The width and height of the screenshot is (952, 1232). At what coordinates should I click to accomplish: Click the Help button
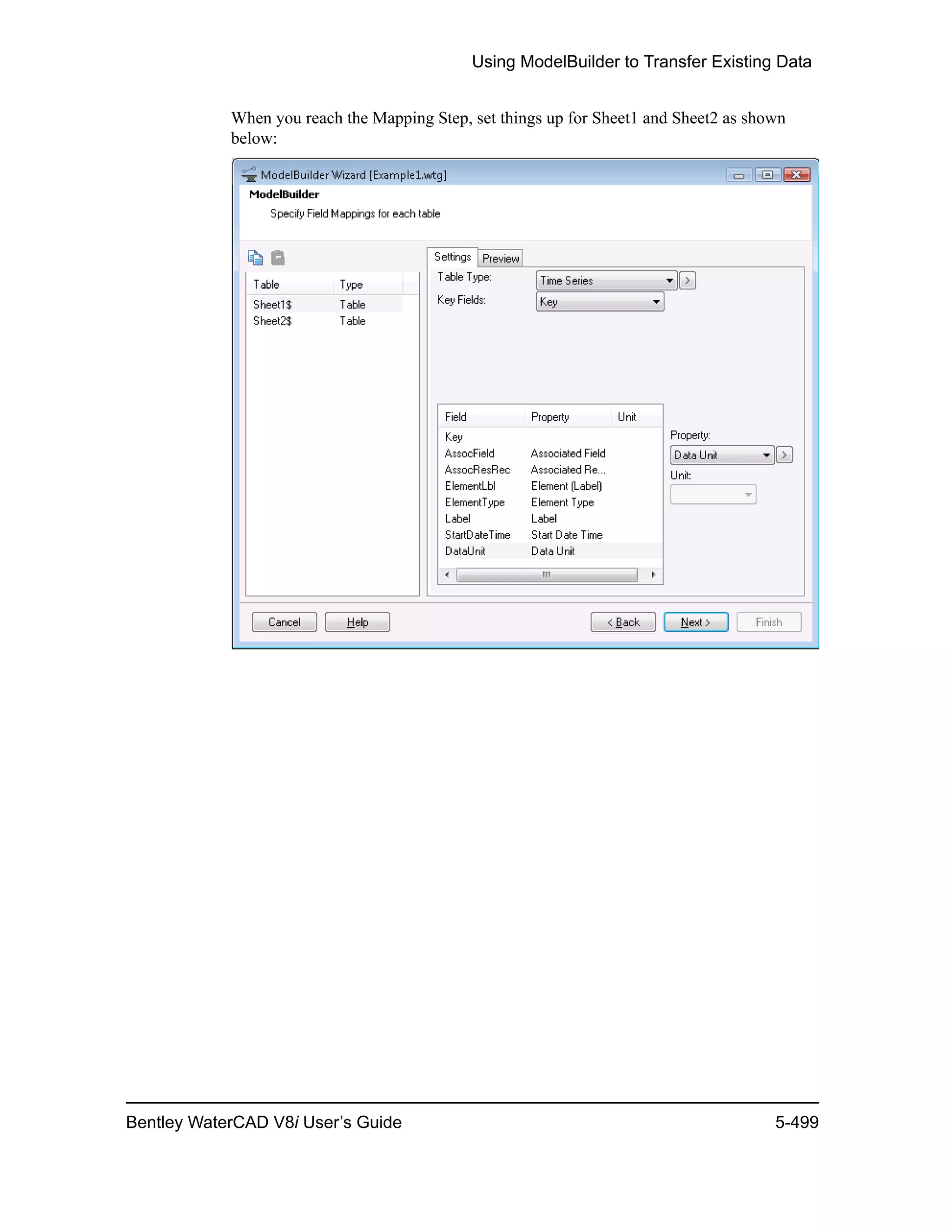click(357, 622)
